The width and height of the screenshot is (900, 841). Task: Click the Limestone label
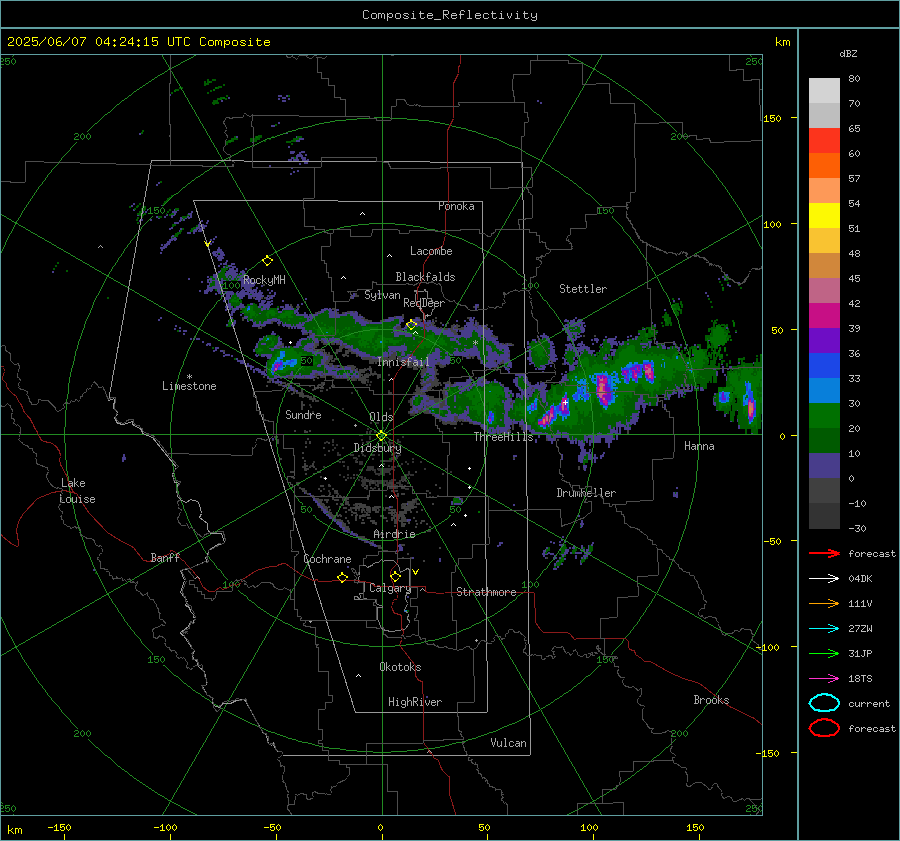click(x=189, y=386)
